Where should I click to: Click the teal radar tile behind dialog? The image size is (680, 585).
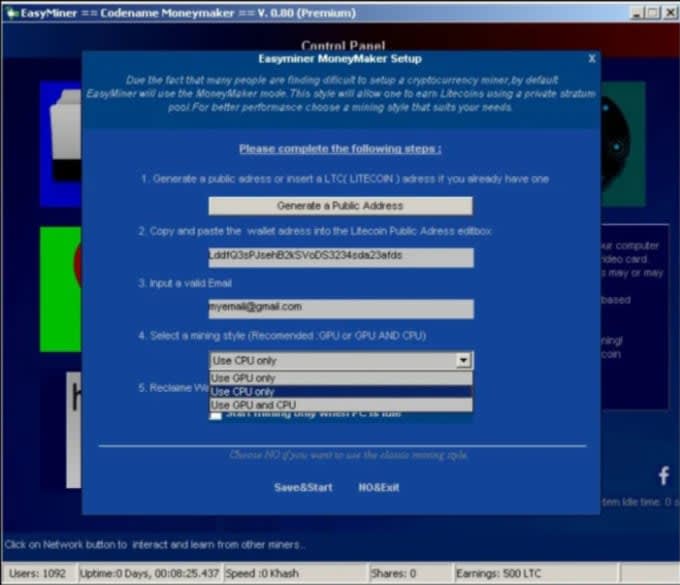pyautogui.click(x=623, y=144)
